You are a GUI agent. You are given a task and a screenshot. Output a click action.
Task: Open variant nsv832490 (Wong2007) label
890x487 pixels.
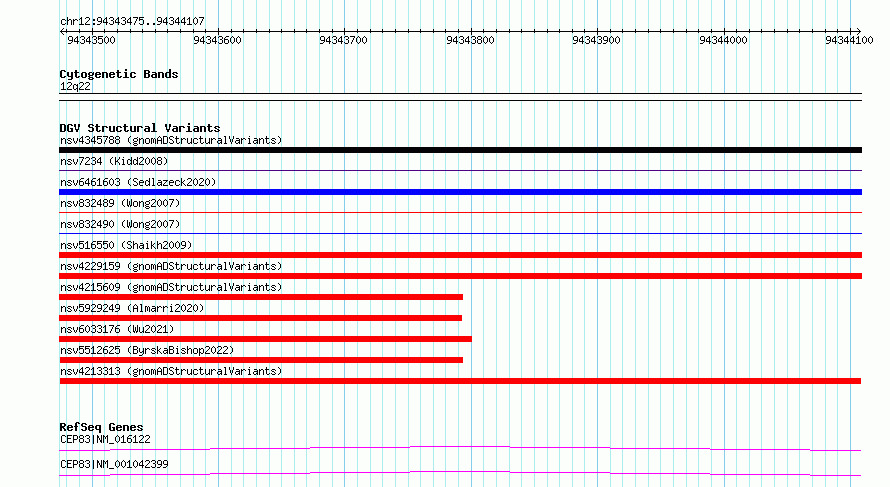120,224
